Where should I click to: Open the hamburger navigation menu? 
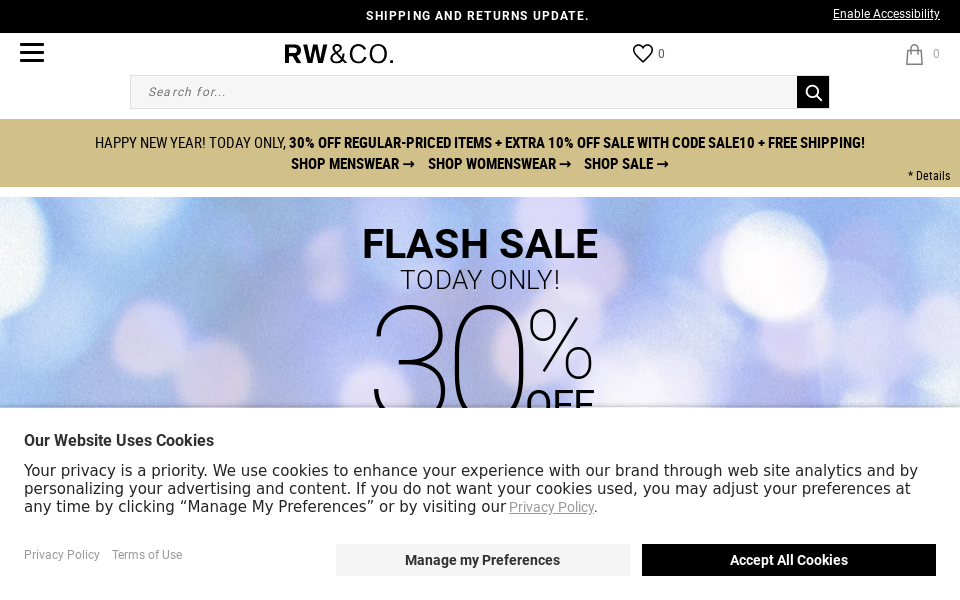coord(32,52)
